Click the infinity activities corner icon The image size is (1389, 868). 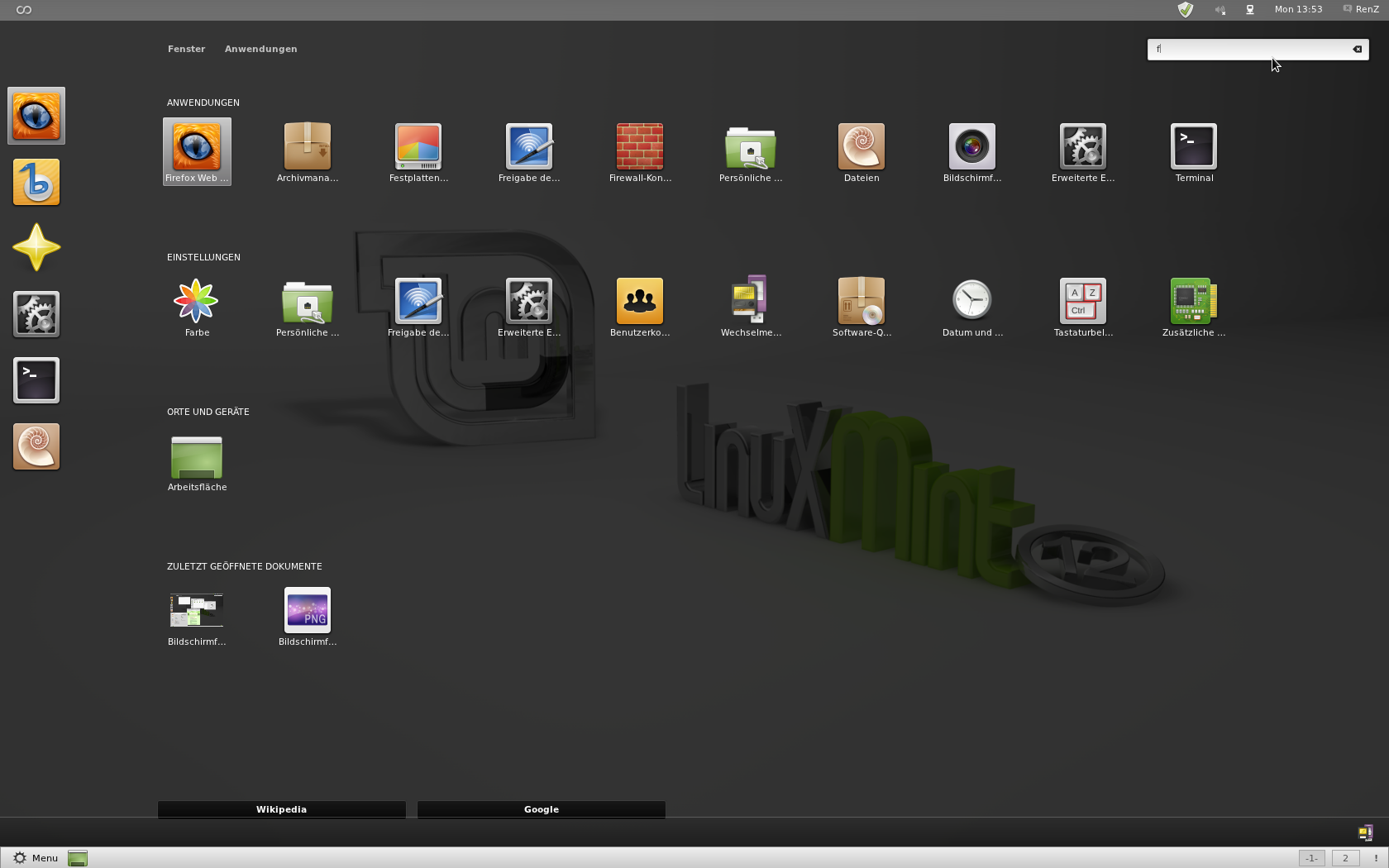coord(24,10)
